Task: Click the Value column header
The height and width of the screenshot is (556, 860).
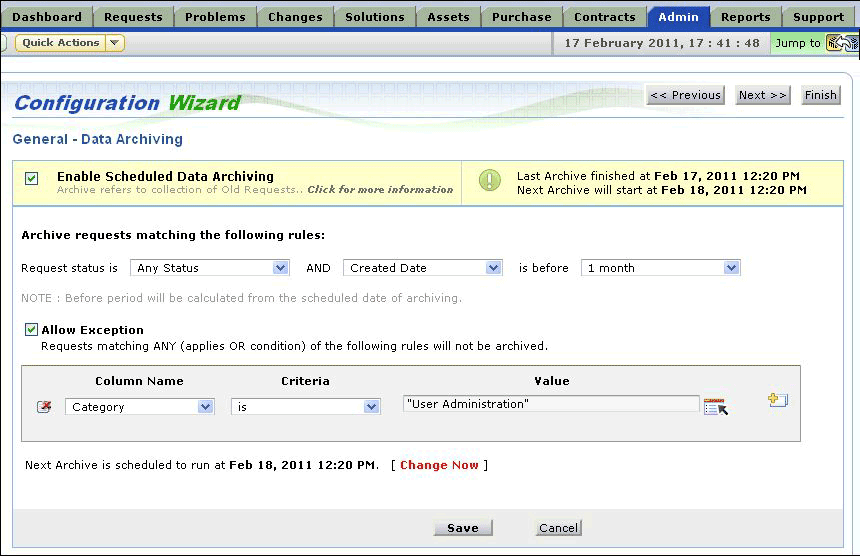Action: tap(552, 381)
